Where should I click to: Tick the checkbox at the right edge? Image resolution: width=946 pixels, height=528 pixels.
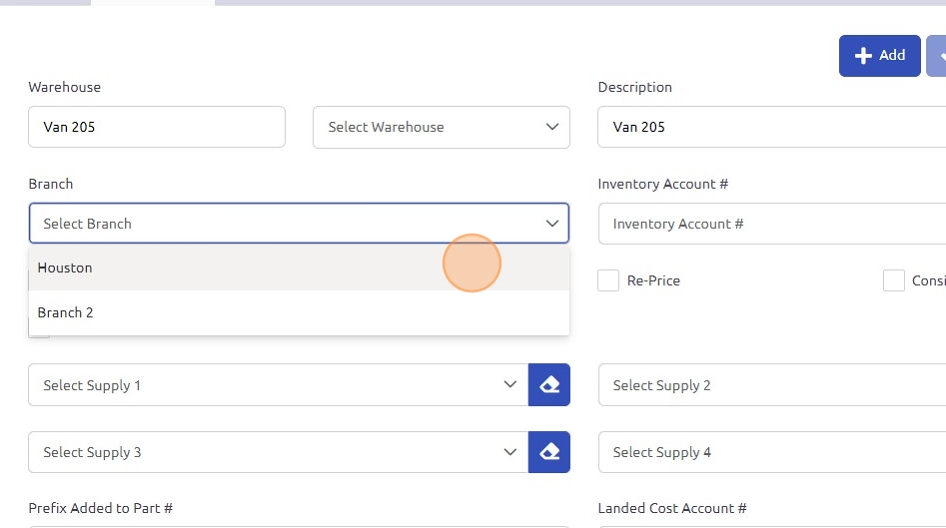893,281
